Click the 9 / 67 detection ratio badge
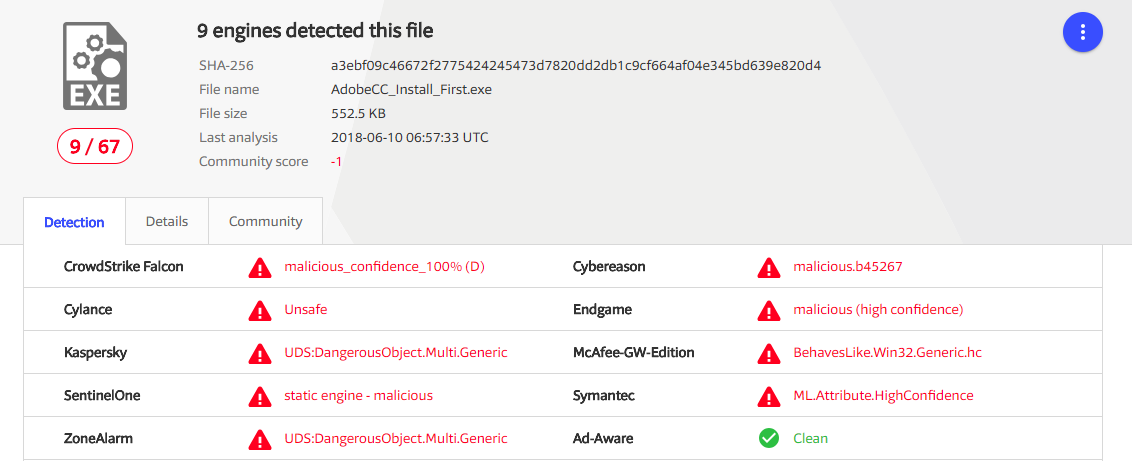Viewport: 1132px width, 461px height. click(95, 147)
